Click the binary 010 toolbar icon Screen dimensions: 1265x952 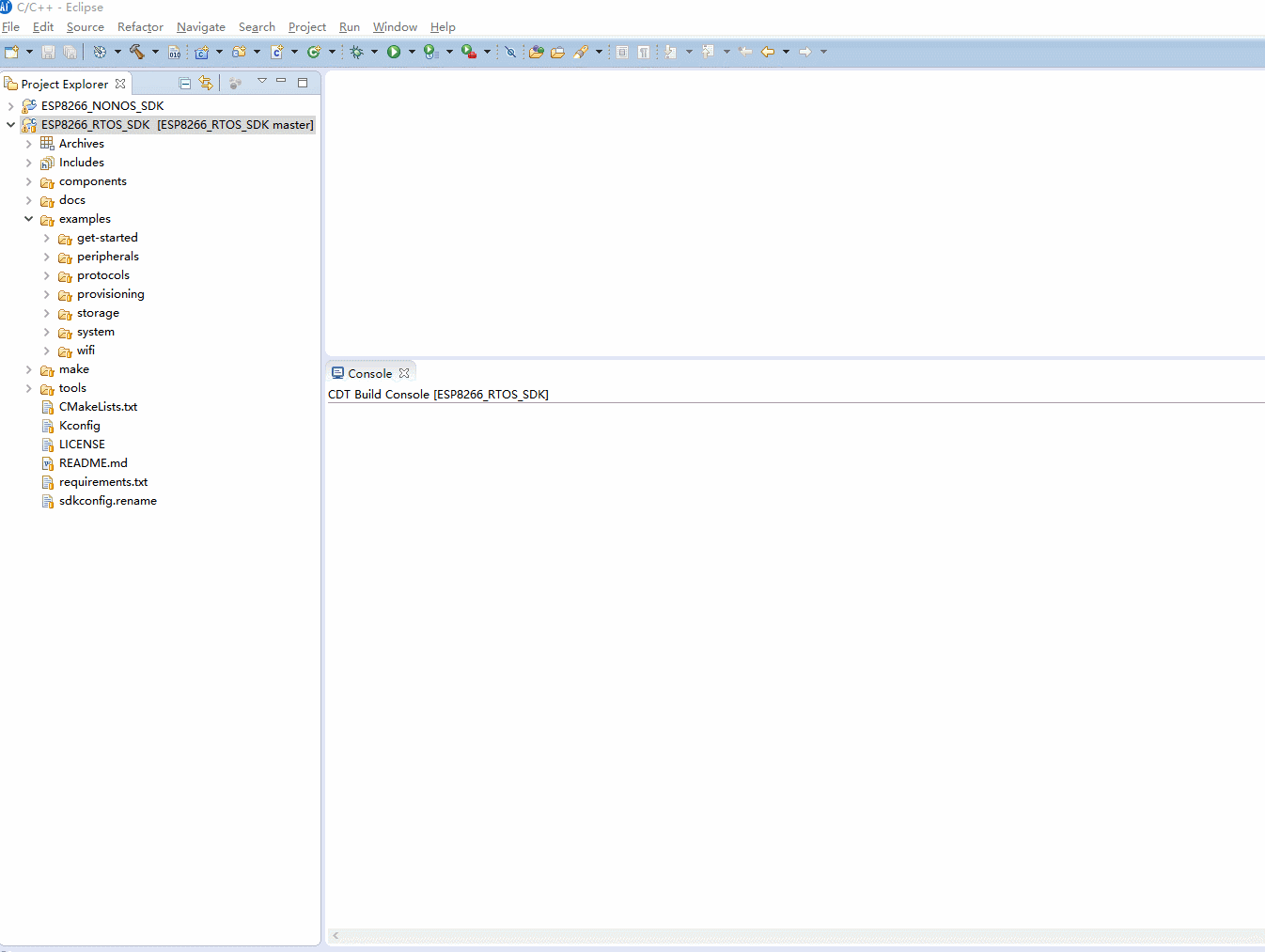(175, 52)
